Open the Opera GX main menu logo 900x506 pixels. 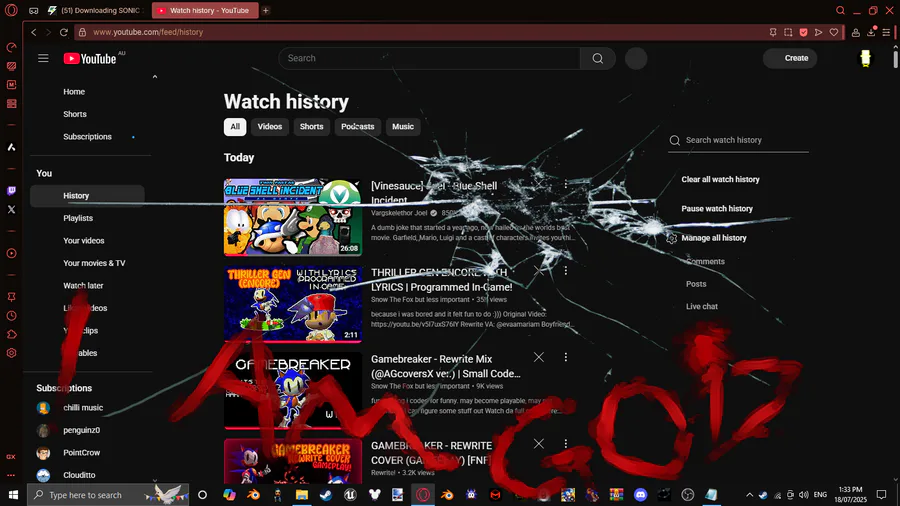(11, 10)
